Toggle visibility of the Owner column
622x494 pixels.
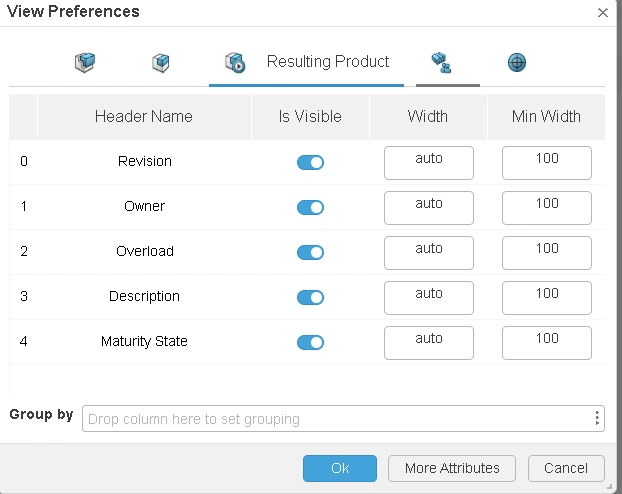310,207
